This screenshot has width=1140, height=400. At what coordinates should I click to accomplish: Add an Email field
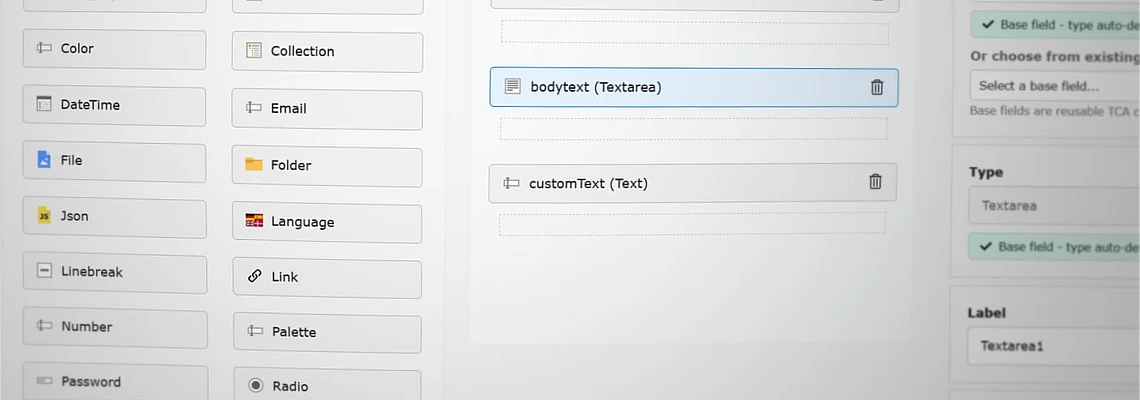point(327,109)
